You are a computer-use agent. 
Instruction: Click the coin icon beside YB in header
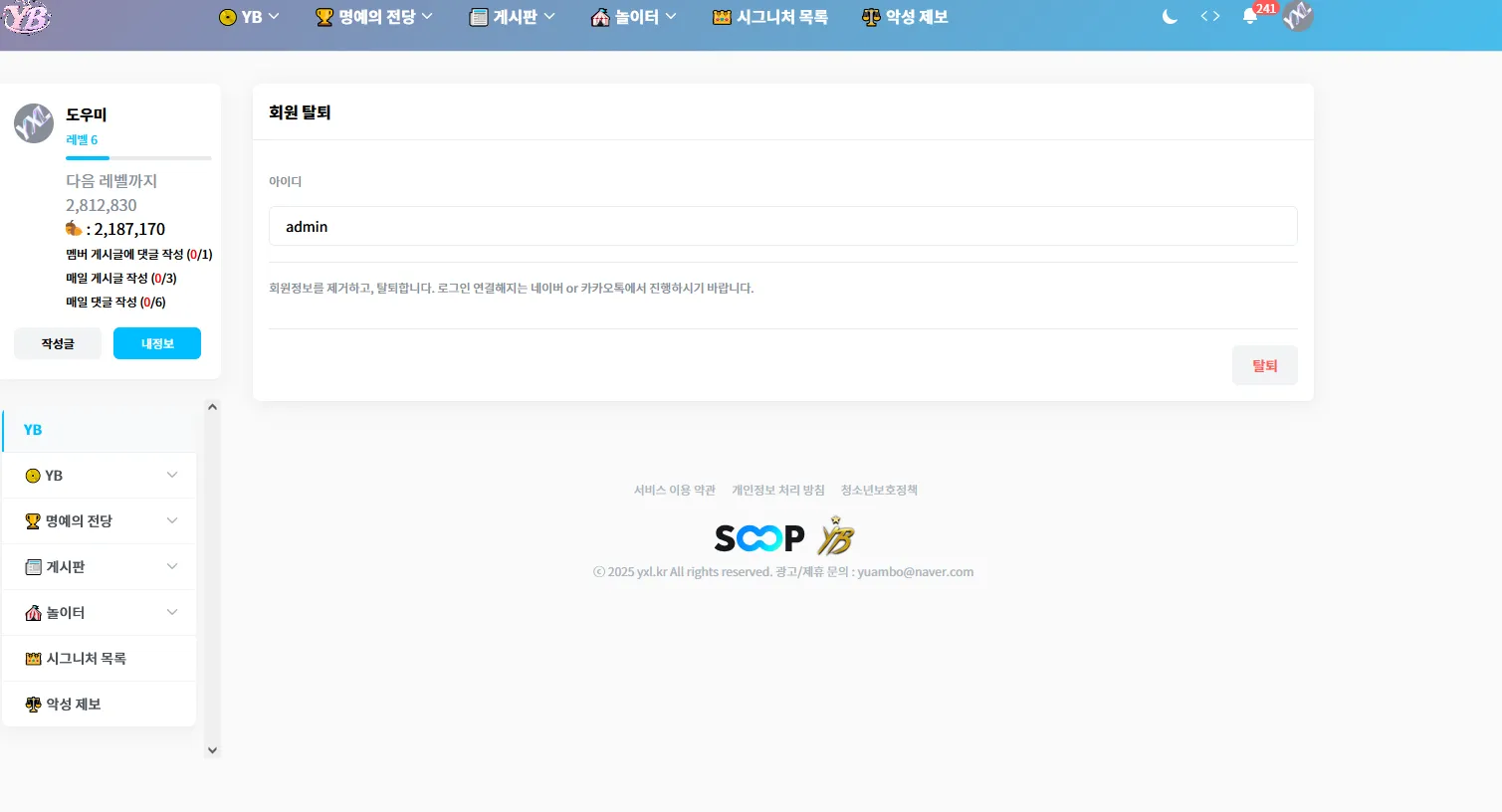point(227,17)
